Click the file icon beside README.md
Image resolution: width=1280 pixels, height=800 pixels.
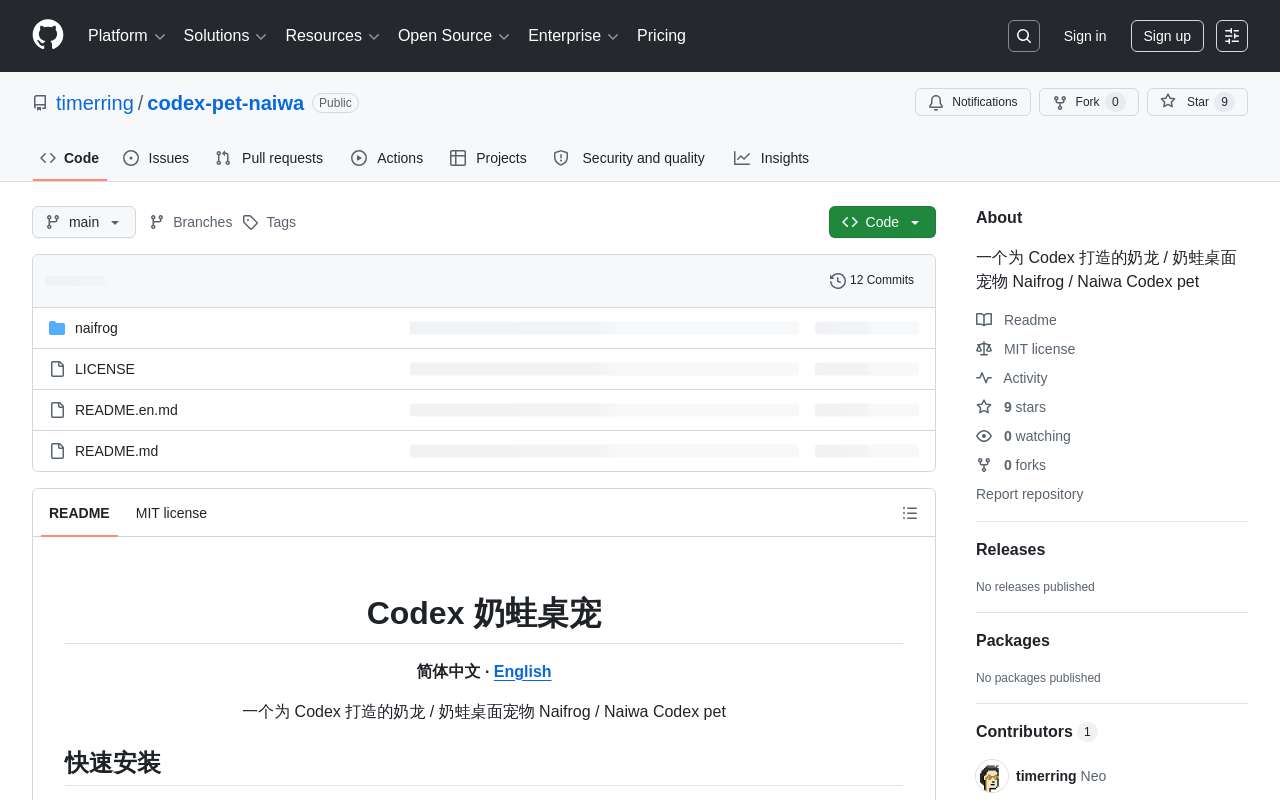click(x=57, y=451)
